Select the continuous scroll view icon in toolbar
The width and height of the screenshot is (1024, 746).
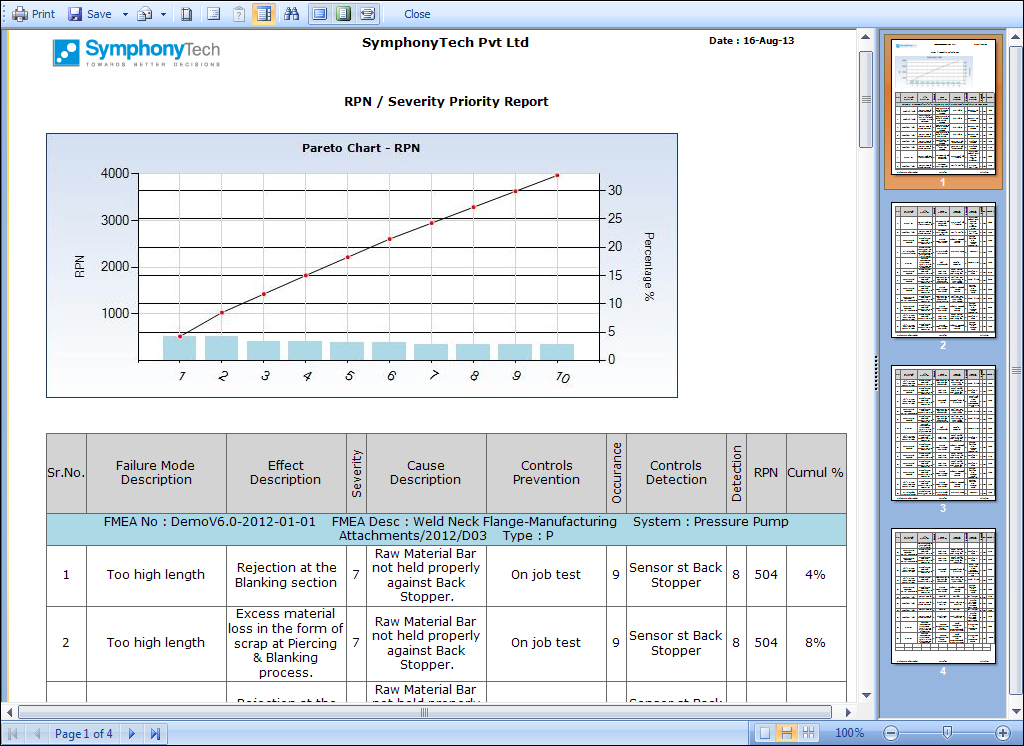tap(343, 14)
